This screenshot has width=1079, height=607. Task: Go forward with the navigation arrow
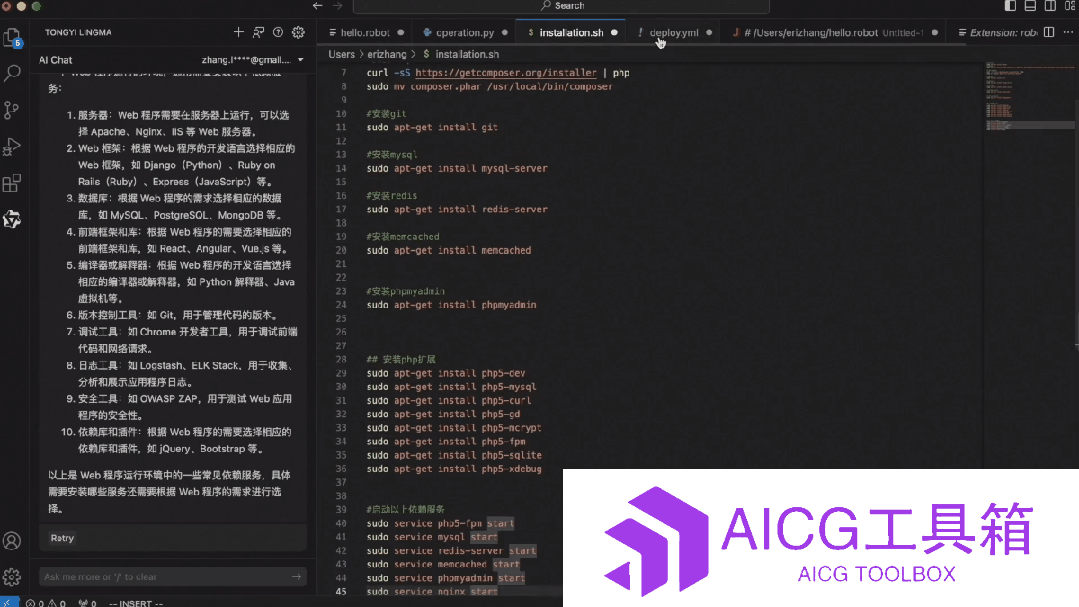[x=338, y=6]
